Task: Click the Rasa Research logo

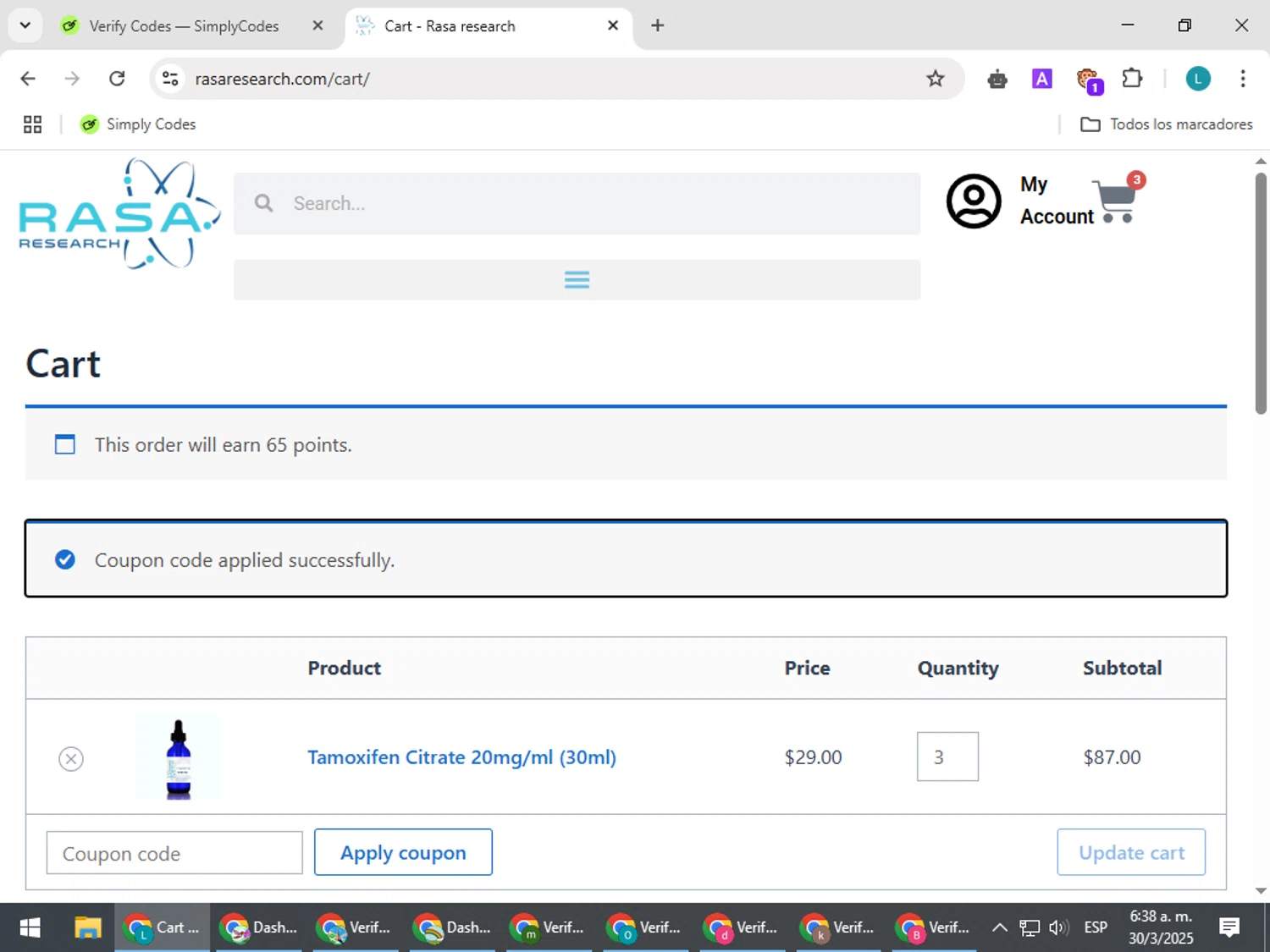Action: (119, 214)
